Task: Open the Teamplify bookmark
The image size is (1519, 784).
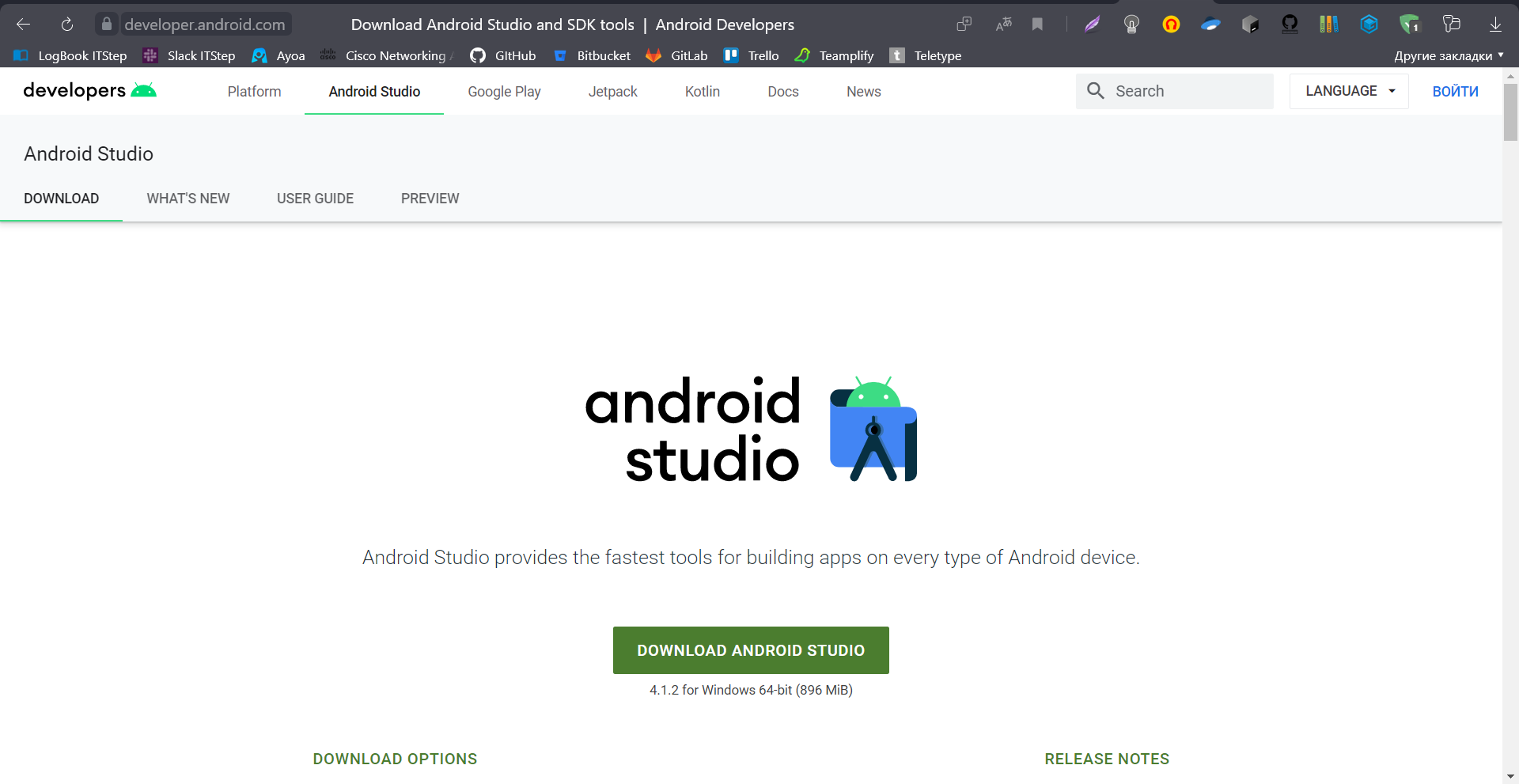Action: coord(835,55)
